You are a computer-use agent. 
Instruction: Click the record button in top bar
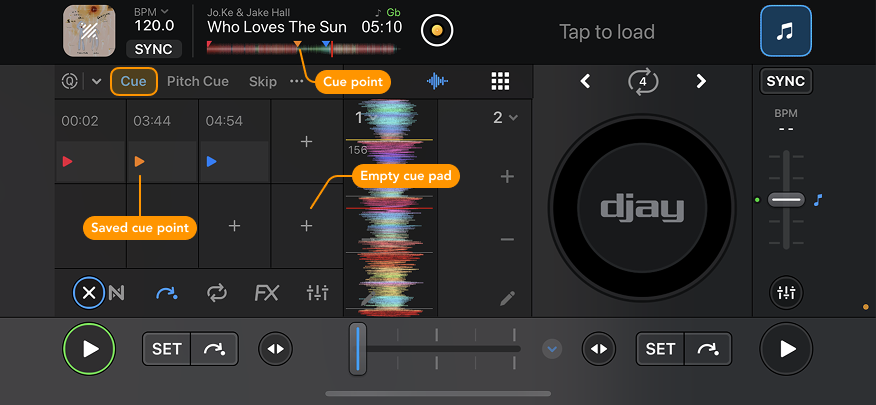pos(435,31)
